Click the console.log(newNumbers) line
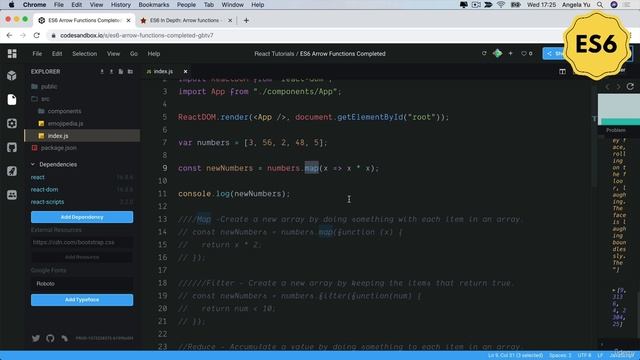The image size is (640, 360). pos(234,194)
